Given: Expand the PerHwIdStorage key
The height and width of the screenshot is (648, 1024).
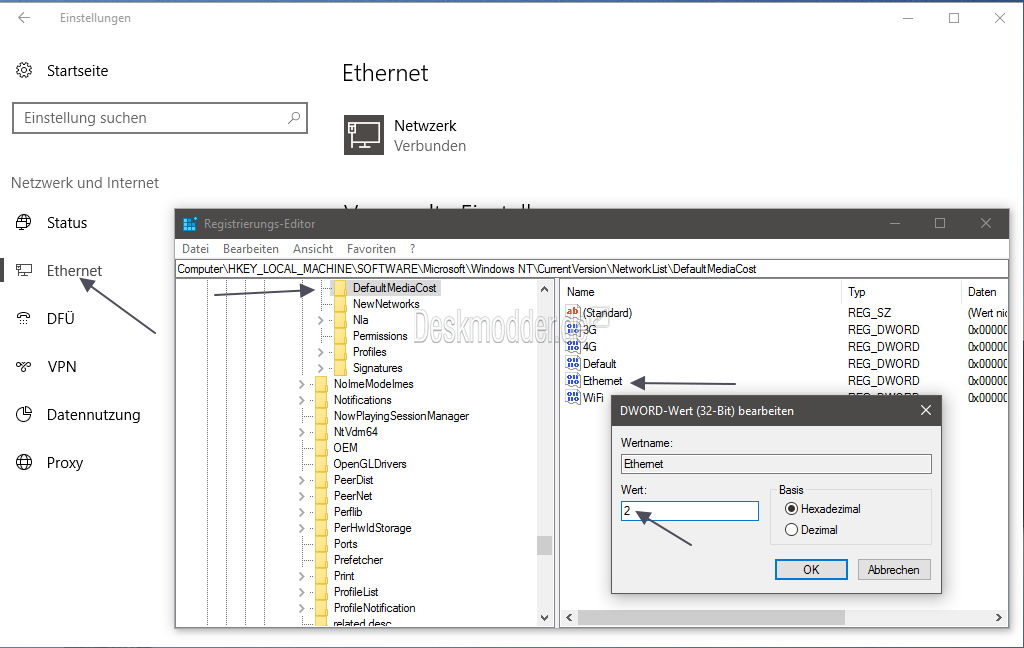Looking at the screenshot, I should [x=302, y=528].
